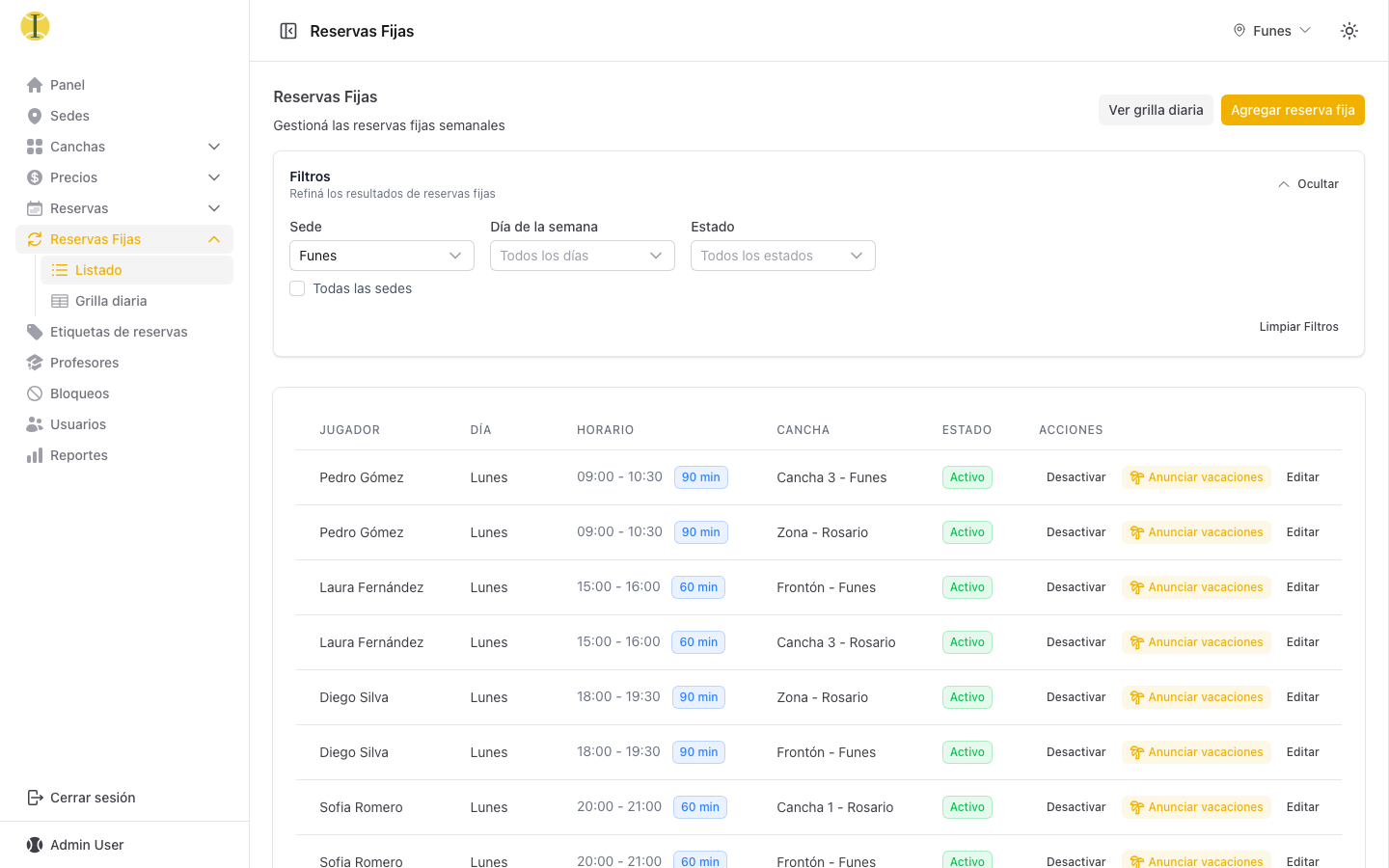Navigate to Etiquetas de reservas
This screenshot has width=1389, height=868.
tap(124, 332)
